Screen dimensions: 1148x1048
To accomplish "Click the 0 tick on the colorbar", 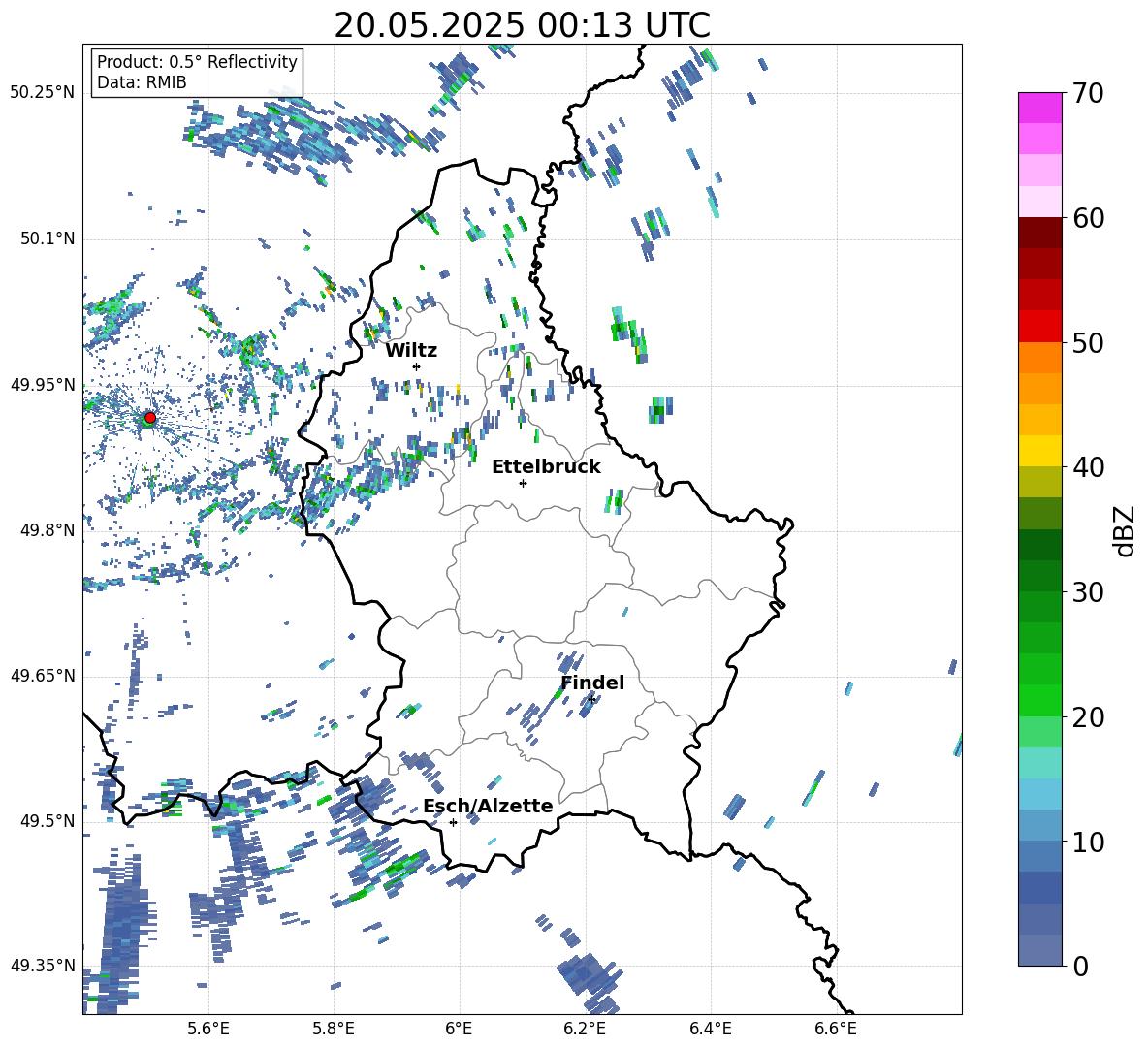I will (x=1080, y=966).
